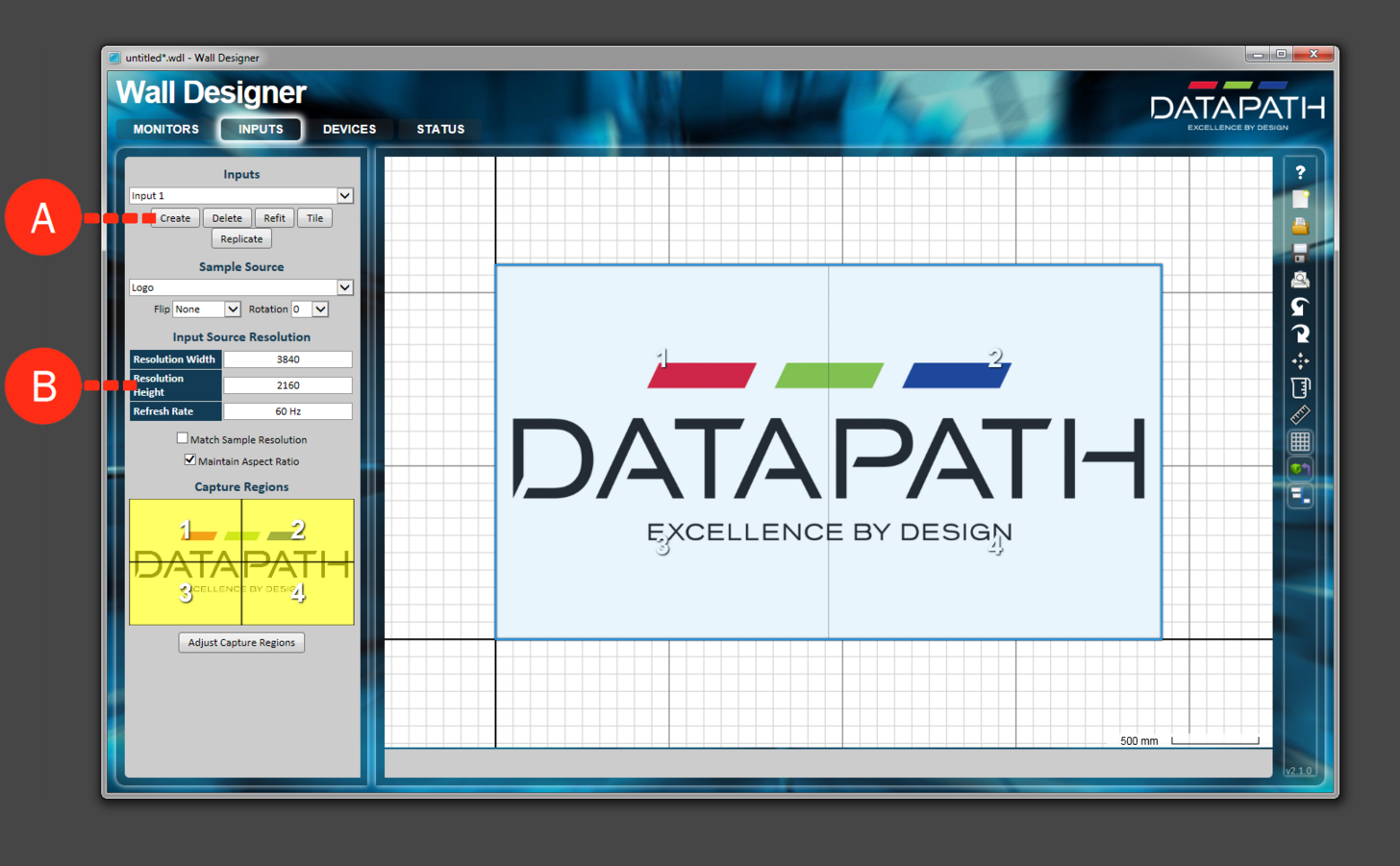Toggle the grid display icon
The width and height of the screenshot is (1400, 866).
[x=1300, y=442]
